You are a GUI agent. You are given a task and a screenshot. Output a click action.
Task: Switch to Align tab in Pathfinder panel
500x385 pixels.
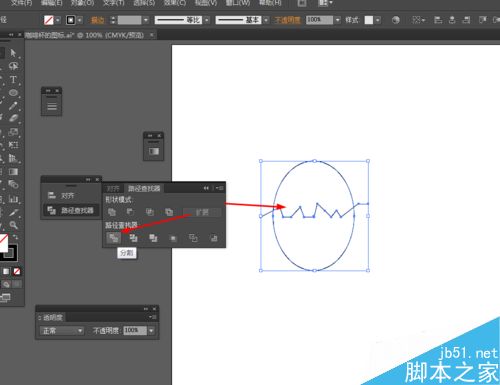pos(113,189)
